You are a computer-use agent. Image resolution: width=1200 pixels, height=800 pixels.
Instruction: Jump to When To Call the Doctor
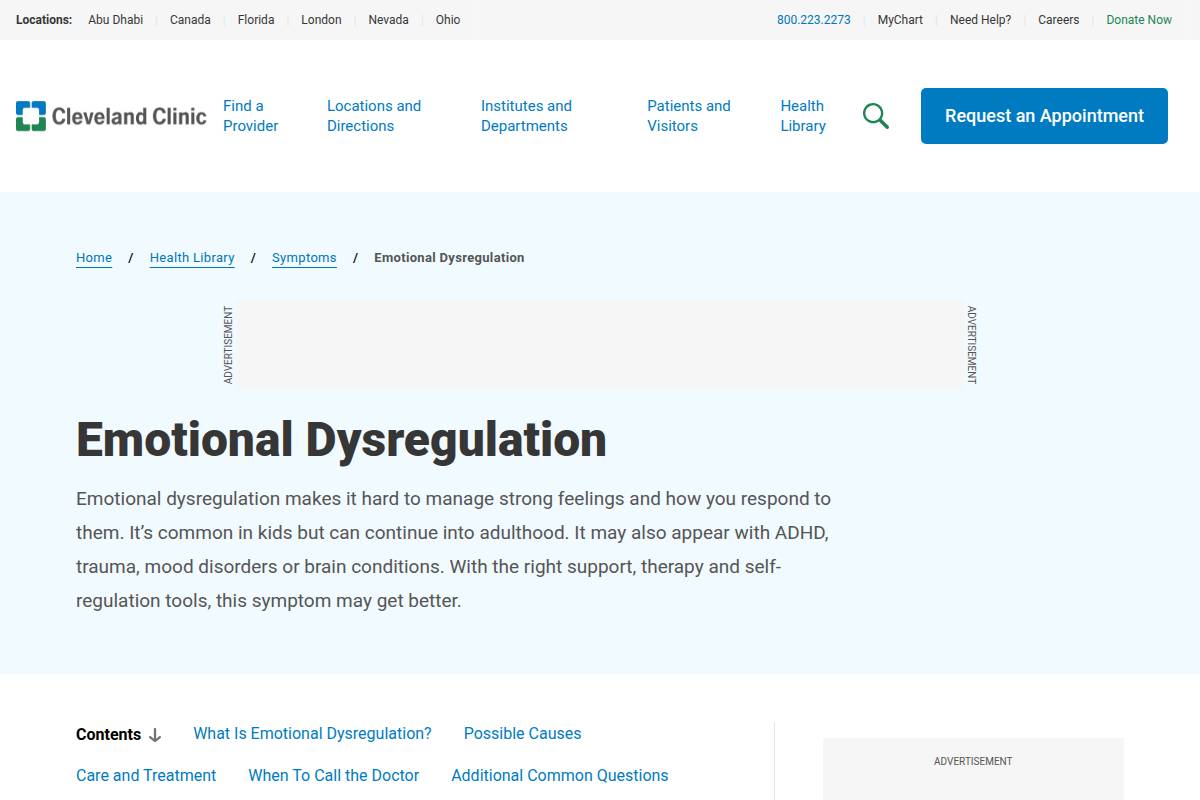tap(333, 776)
